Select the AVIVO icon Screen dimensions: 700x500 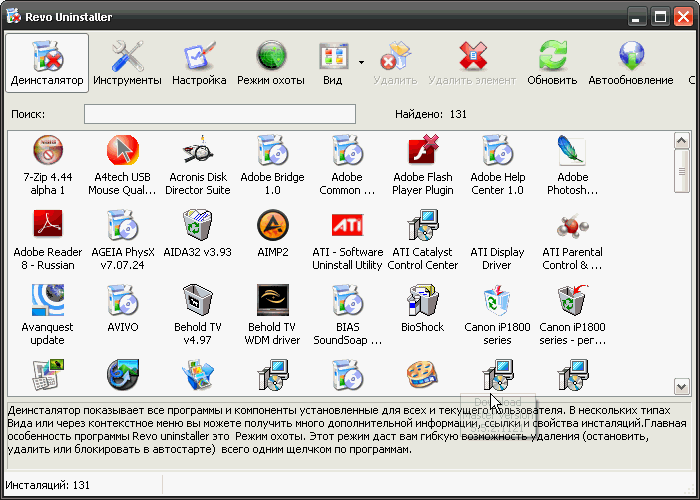click(123, 300)
